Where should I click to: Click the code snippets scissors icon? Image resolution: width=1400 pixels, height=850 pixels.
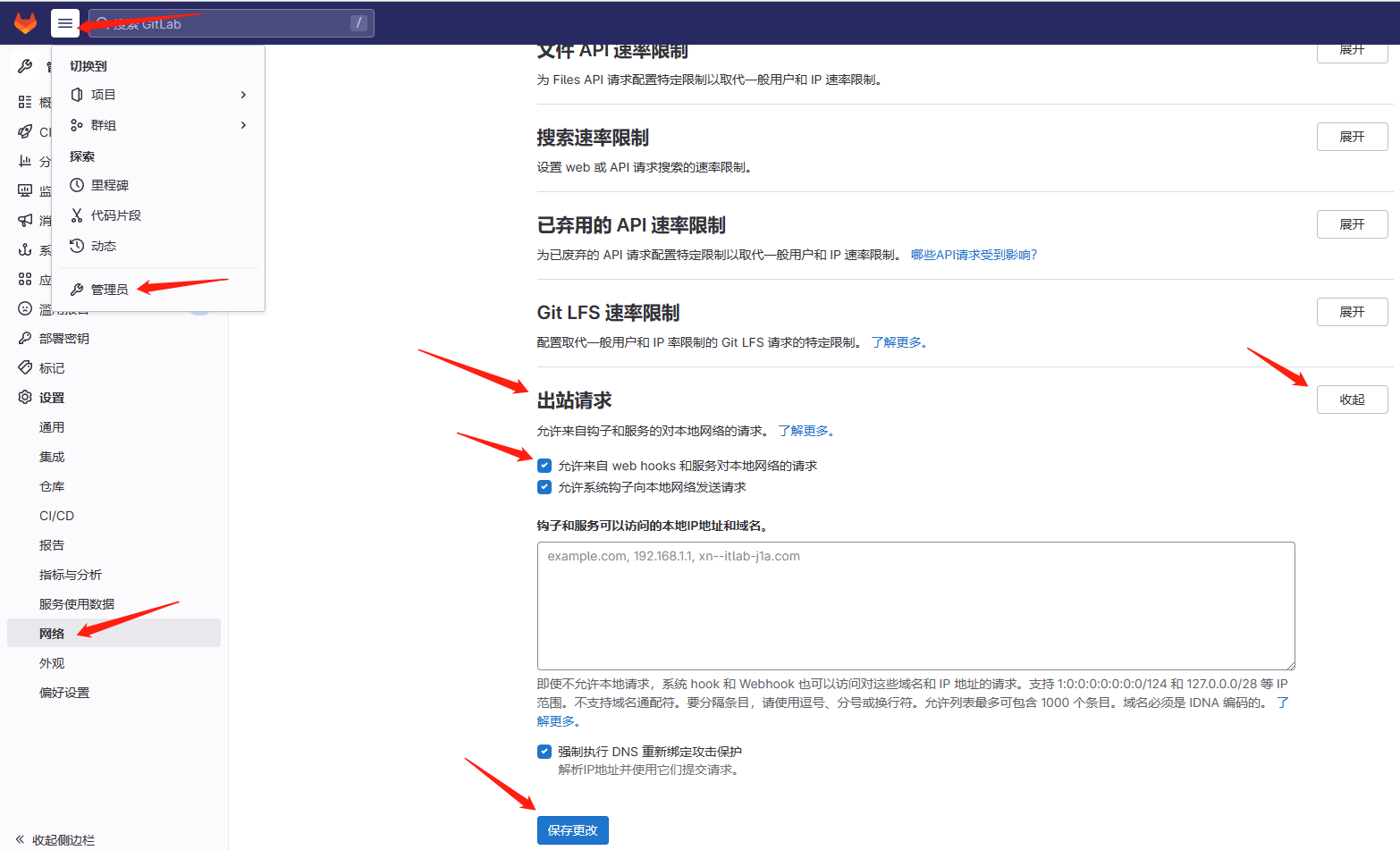77,215
